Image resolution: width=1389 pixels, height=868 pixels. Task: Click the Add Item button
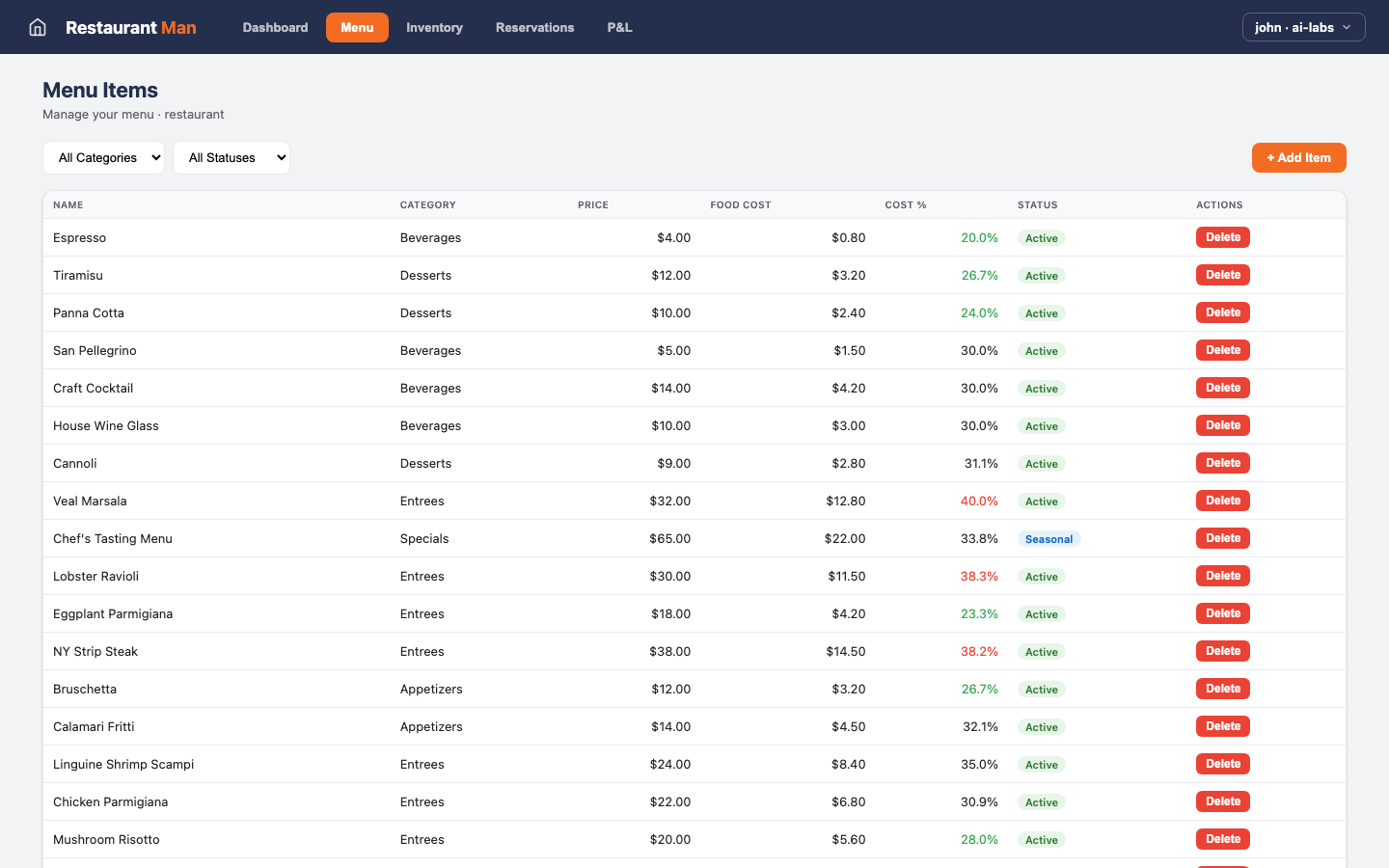(x=1298, y=157)
